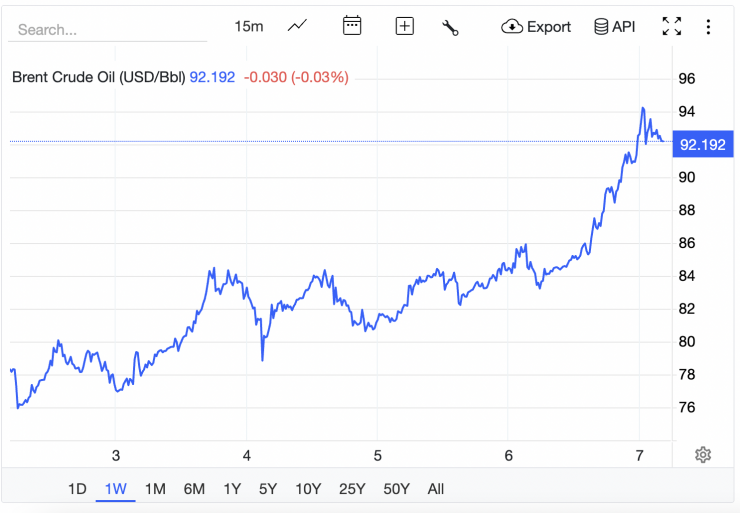Switch to 6M time range
740x513 pixels.
194,489
